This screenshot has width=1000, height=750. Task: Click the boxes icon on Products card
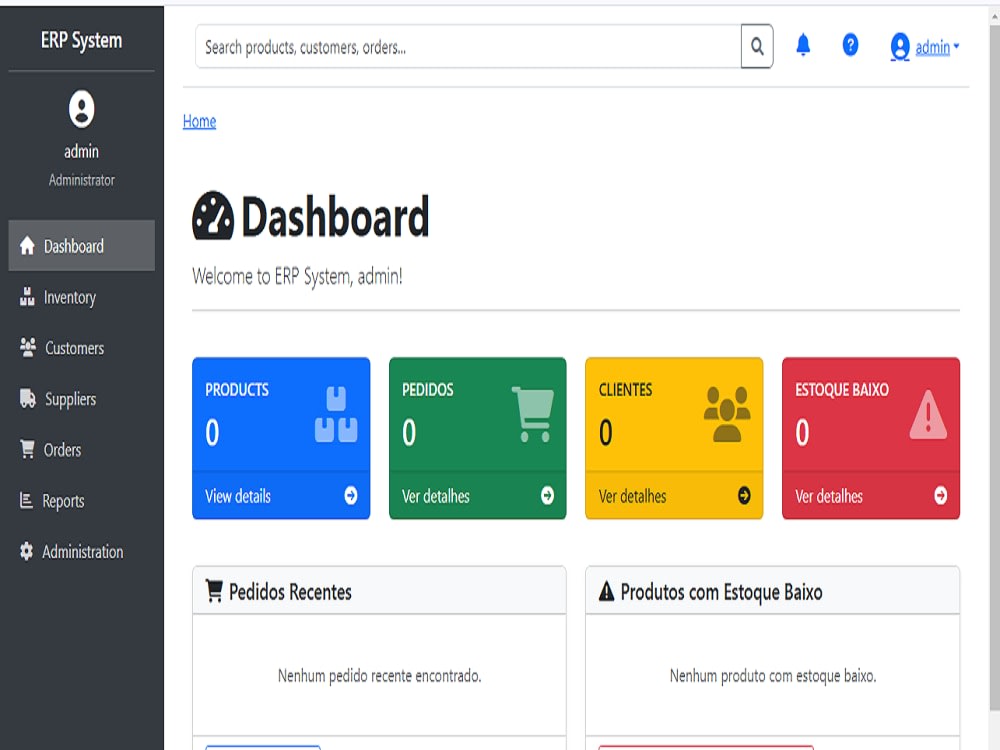tap(336, 414)
